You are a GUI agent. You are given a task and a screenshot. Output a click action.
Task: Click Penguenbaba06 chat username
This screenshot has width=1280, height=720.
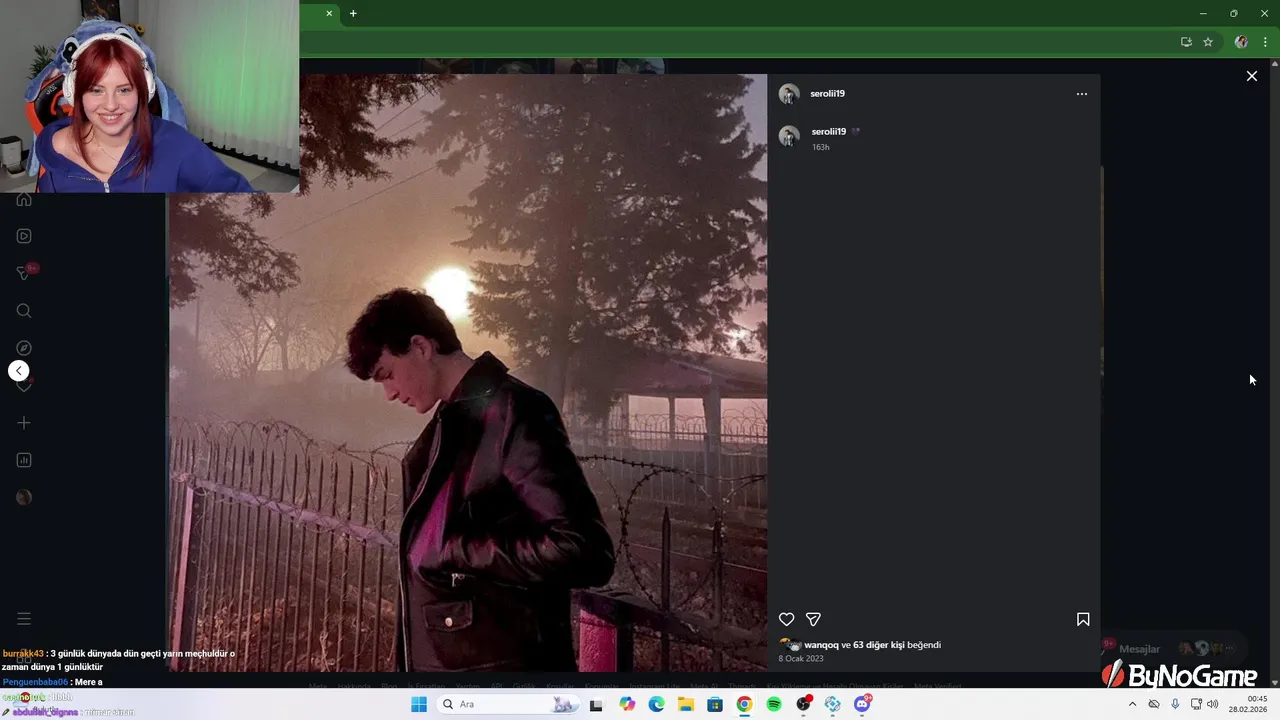coord(35,682)
